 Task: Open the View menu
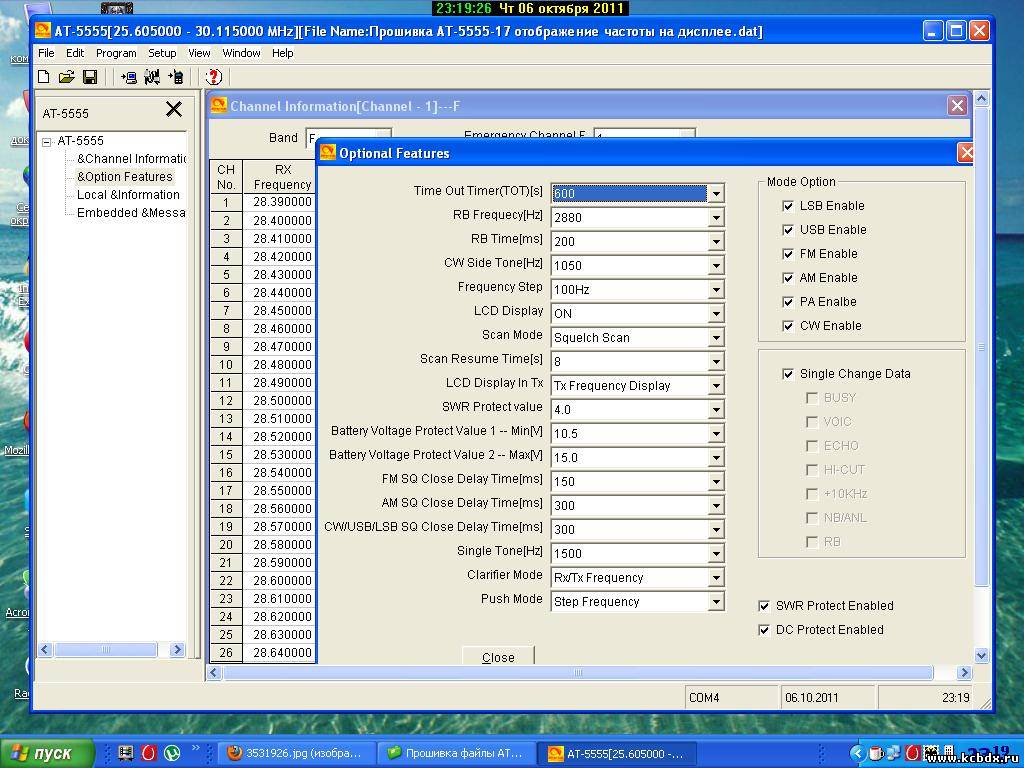[199, 53]
